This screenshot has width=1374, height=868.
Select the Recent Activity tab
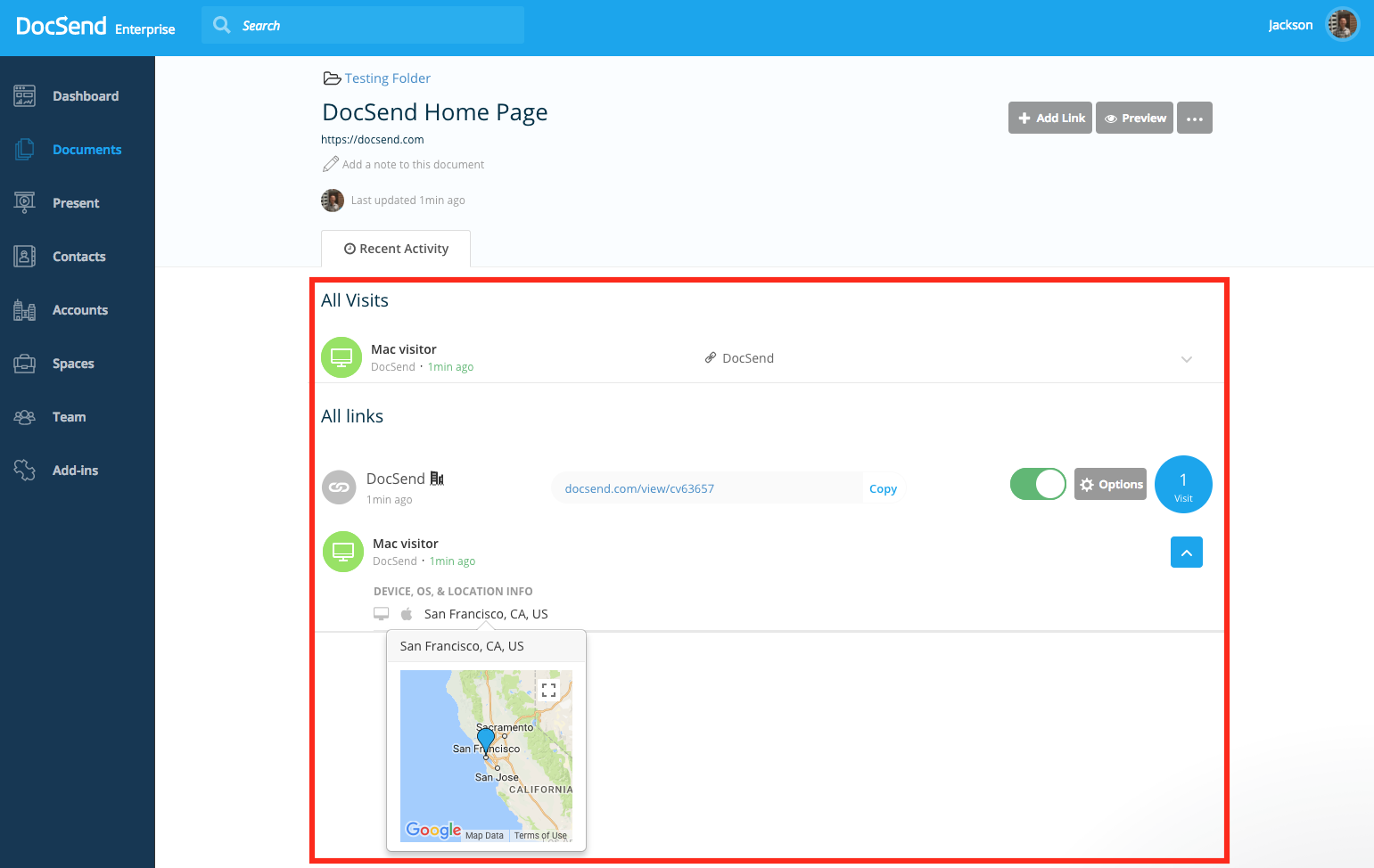(396, 249)
